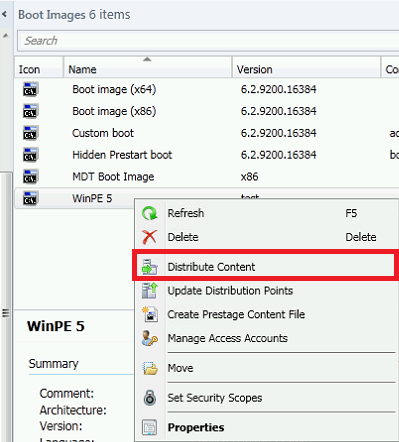The height and width of the screenshot is (442, 399).
Task: Click the MDT Boot Image row icon
Action: [x=30, y=177]
